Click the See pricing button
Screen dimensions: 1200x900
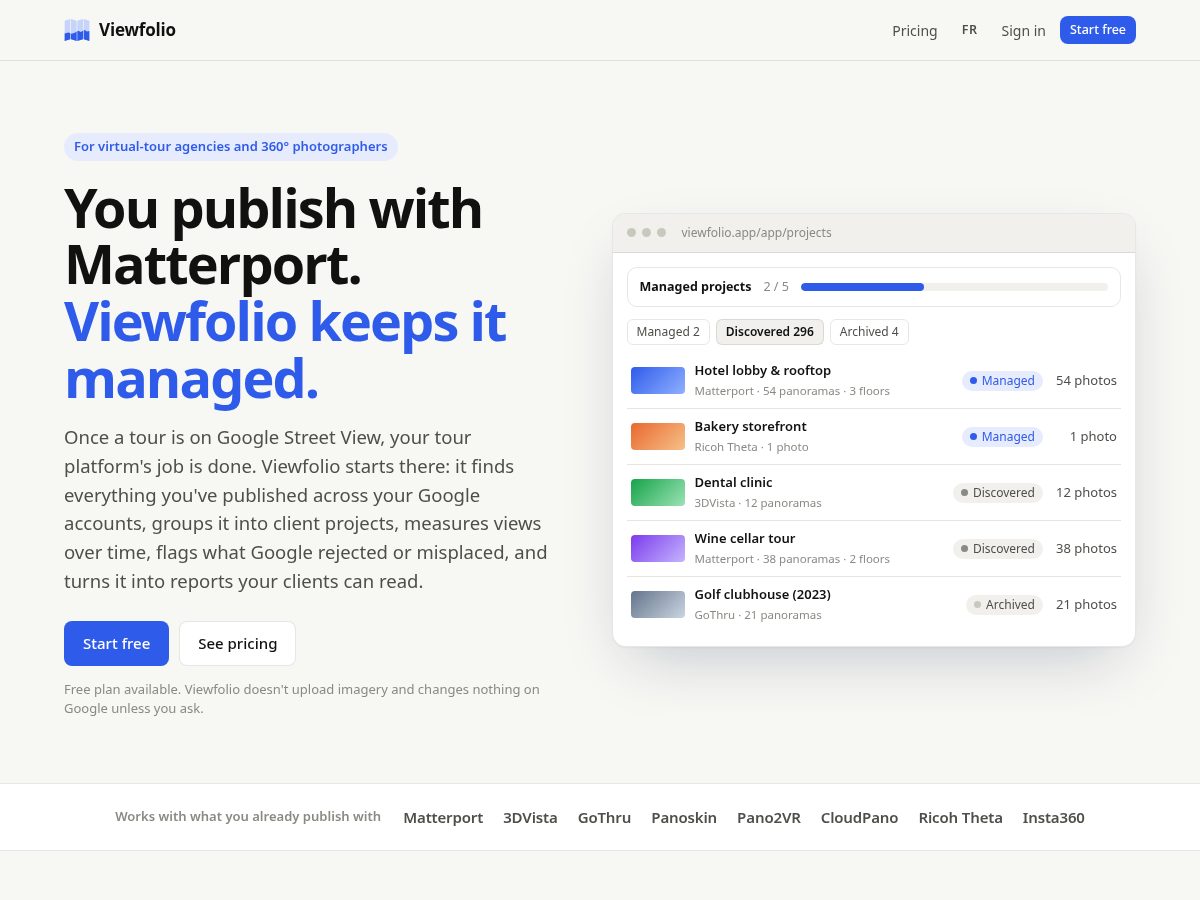pos(237,644)
